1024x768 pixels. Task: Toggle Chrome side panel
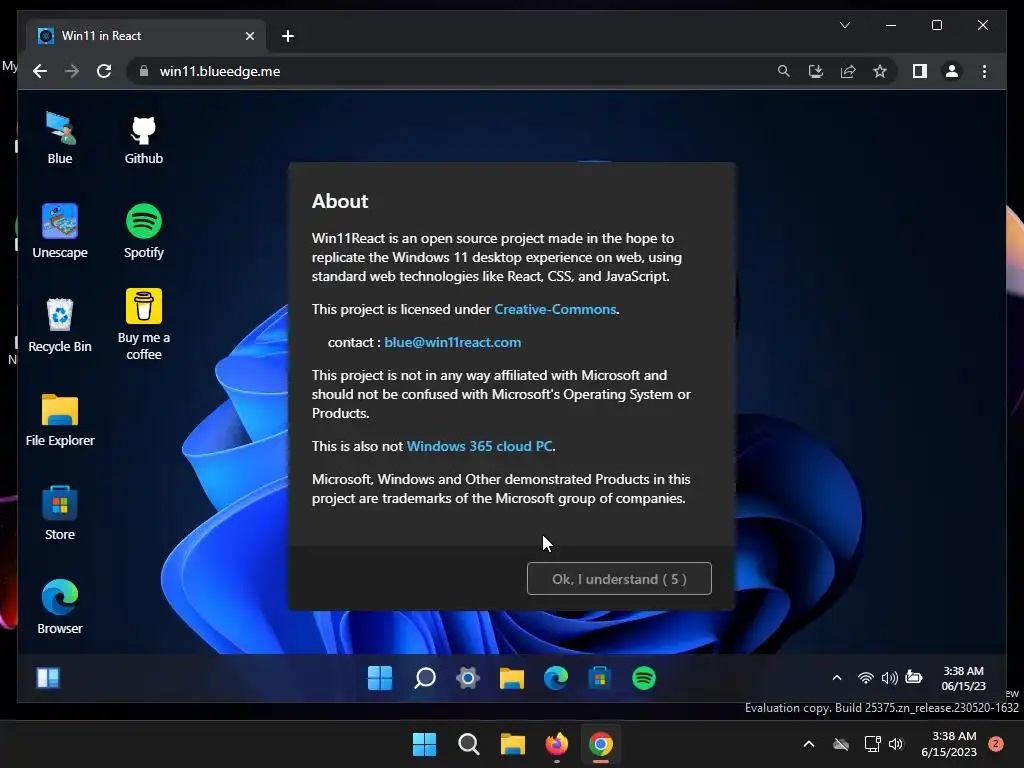(x=920, y=71)
